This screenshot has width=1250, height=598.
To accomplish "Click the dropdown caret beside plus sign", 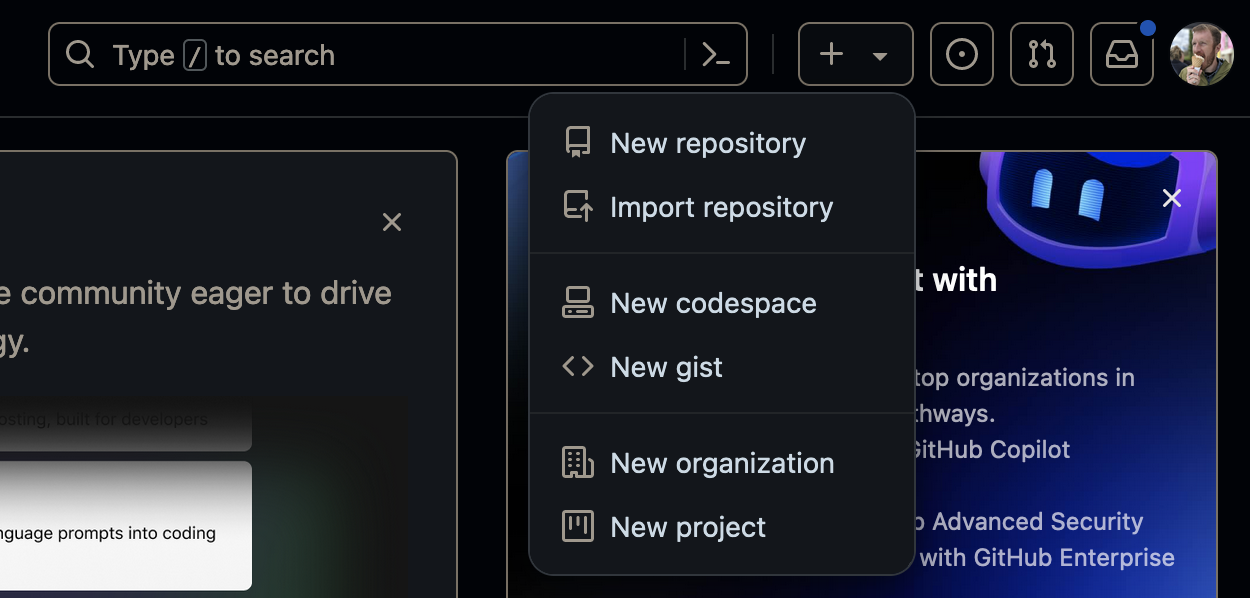I will click(880, 56).
